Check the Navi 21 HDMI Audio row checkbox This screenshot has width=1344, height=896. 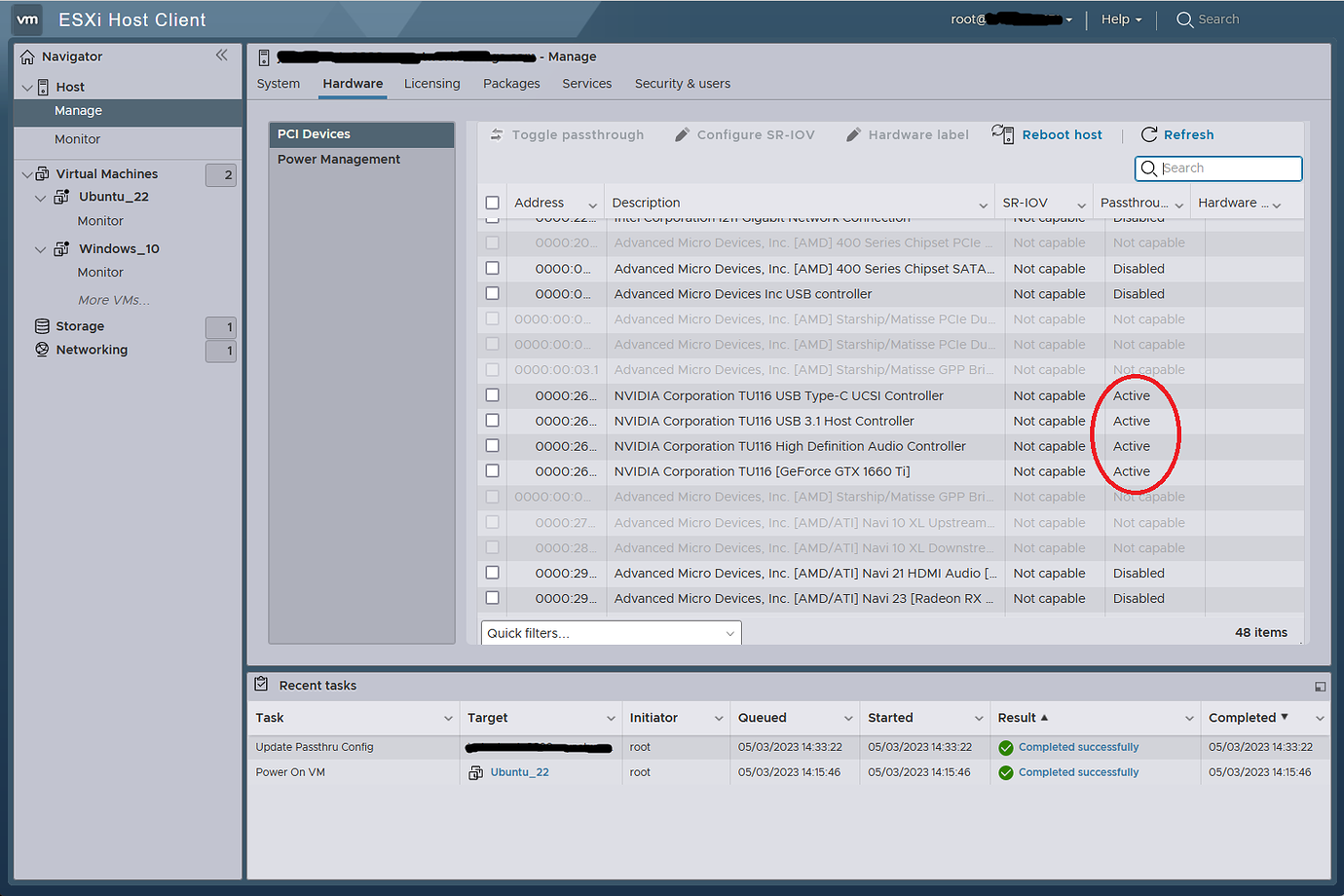[493, 573]
